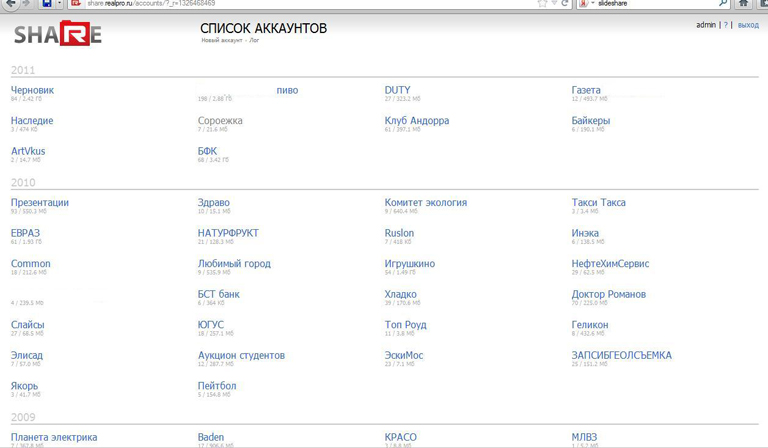Viewport: 768px width, 448px height.
Task: Open the ArtVkus account
Action: point(28,151)
